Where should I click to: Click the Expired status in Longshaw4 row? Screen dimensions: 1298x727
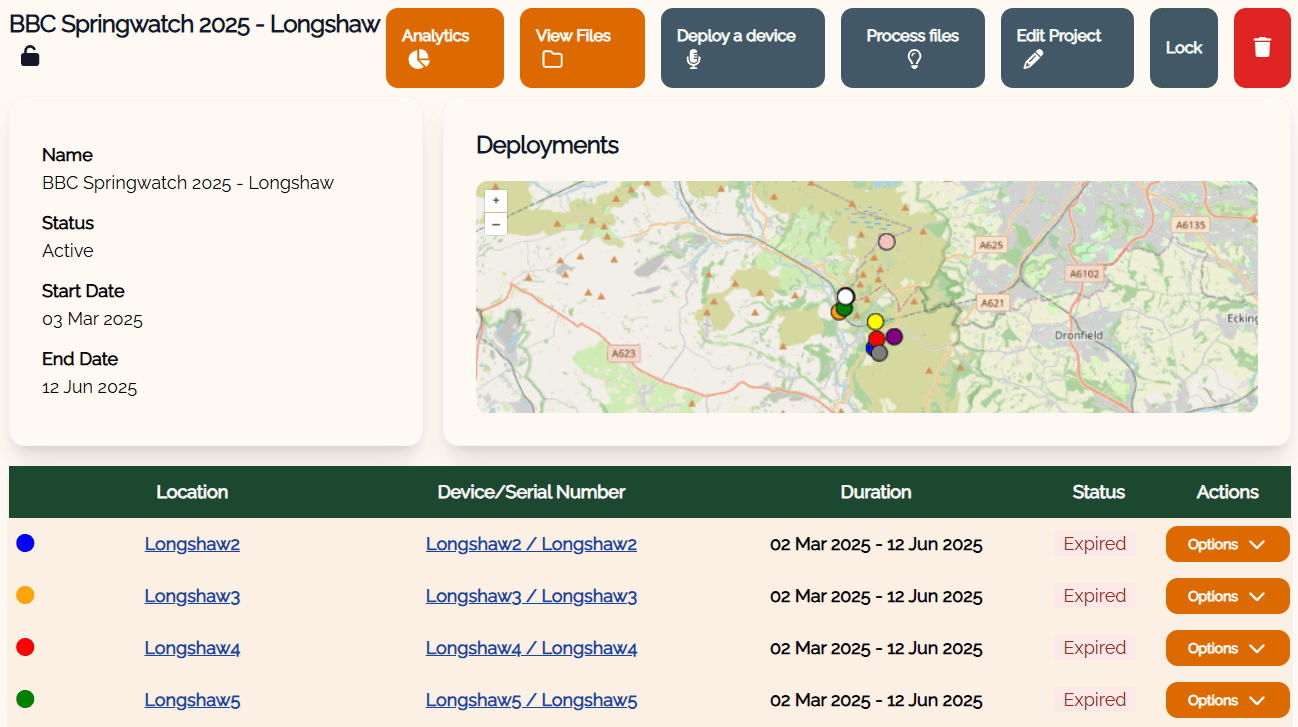[x=1095, y=648]
